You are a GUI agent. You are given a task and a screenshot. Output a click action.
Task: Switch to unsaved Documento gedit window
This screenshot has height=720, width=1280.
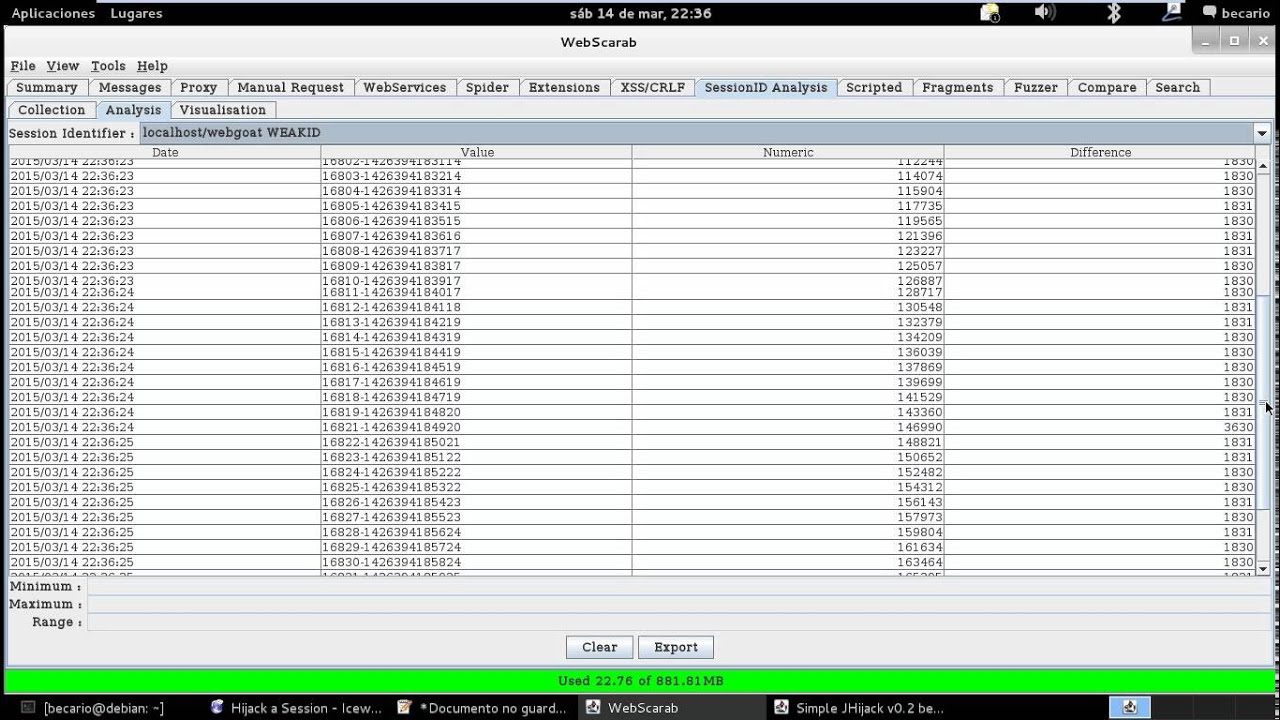coord(484,708)
